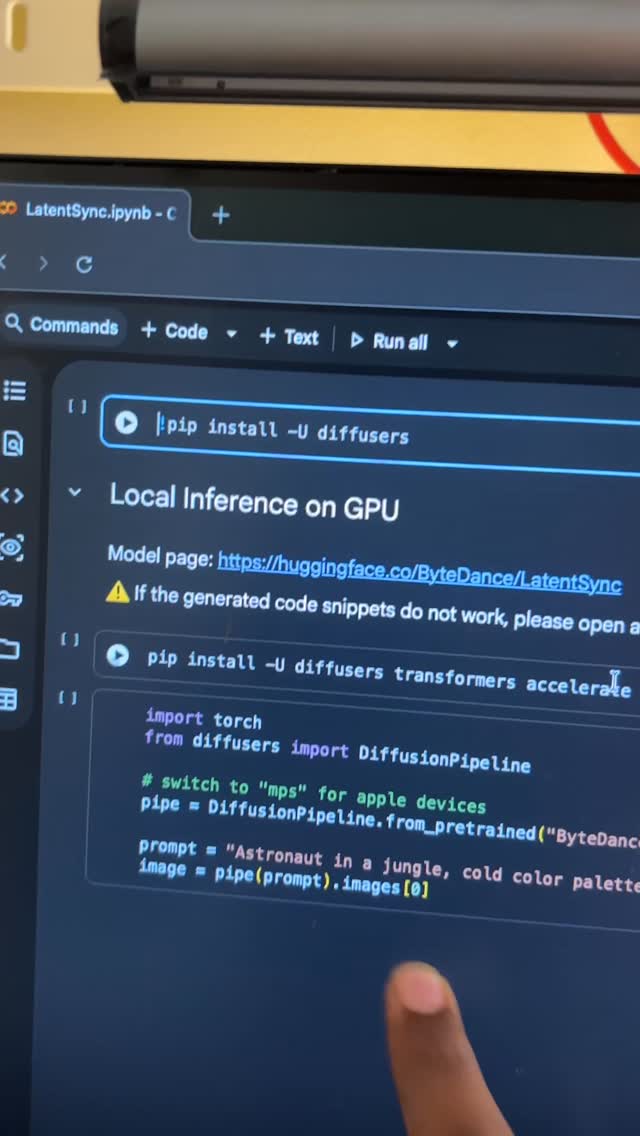Go forward with browser arrow
Image resolution: width=640 pixels, height=1136 pixels.
point(43,263)
